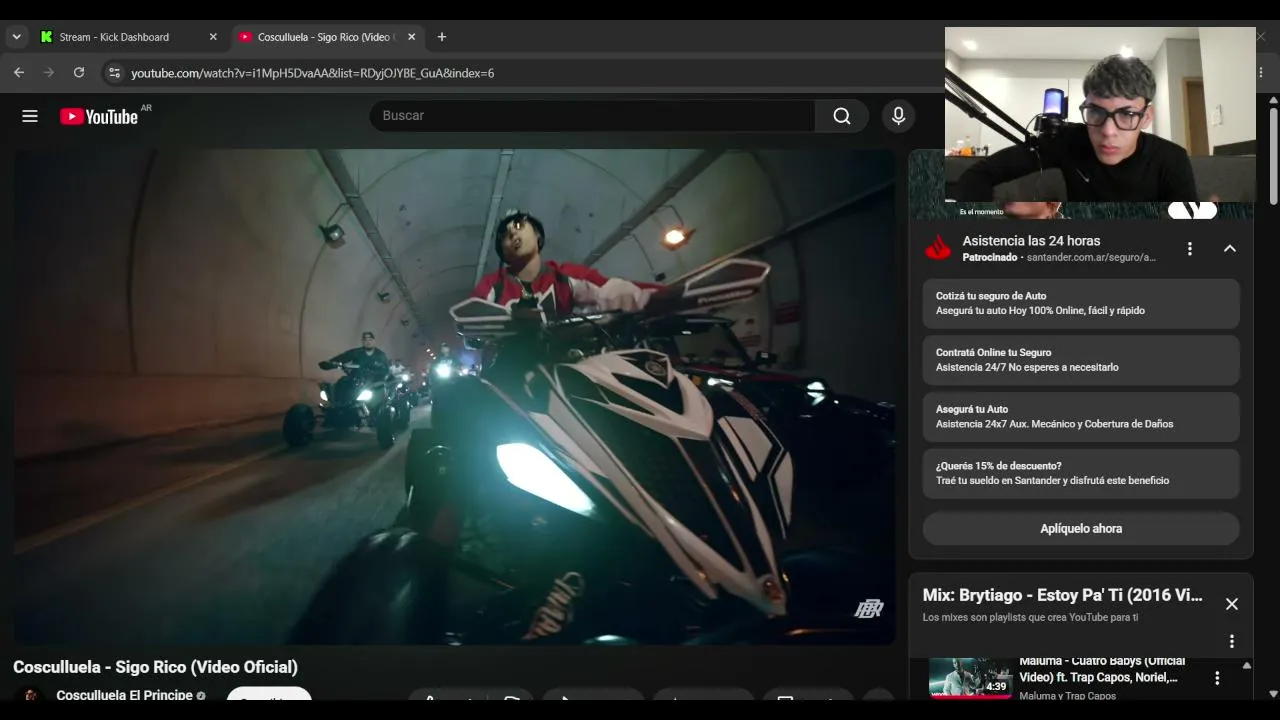
Task: Open the YouTube guide hamburger menu
Action: coord(30,116)
